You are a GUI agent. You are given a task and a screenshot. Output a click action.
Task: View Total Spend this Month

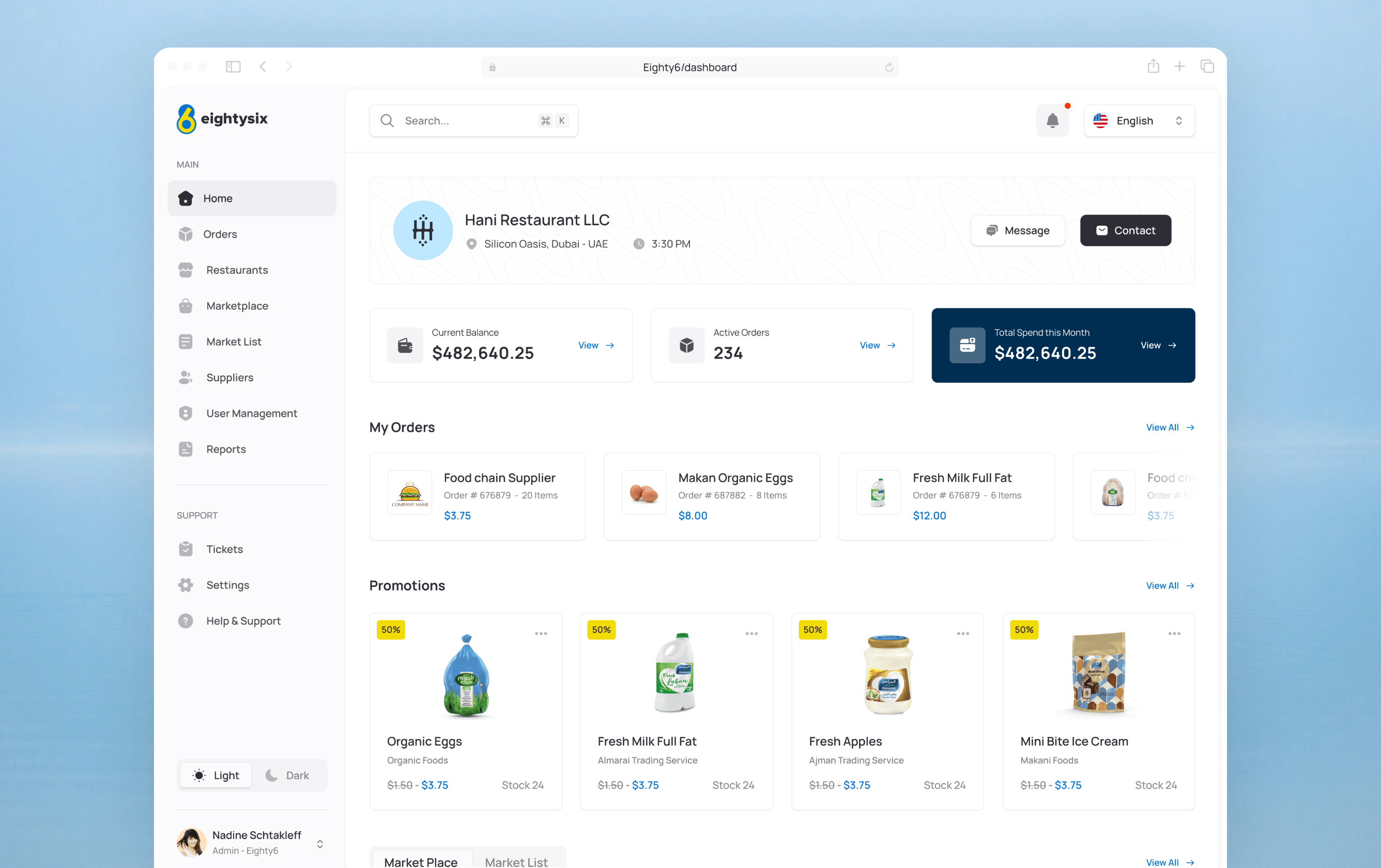click(1158, 345)
